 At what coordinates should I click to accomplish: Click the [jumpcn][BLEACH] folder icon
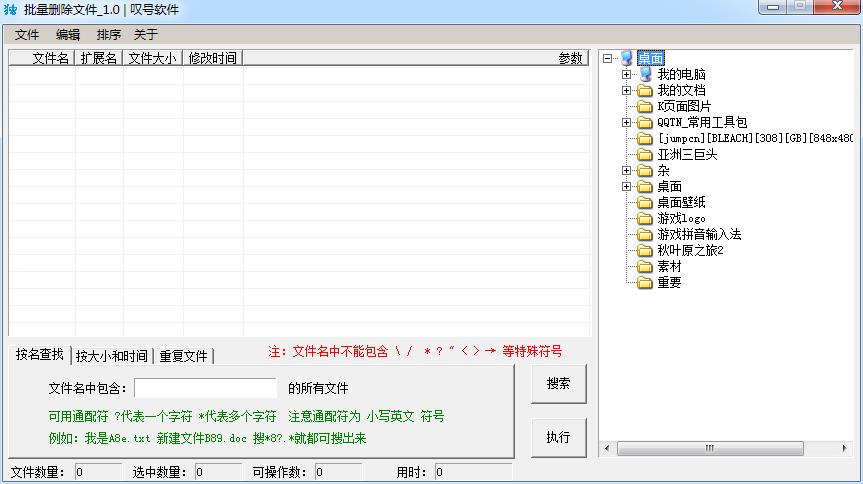tap(644, 138)
